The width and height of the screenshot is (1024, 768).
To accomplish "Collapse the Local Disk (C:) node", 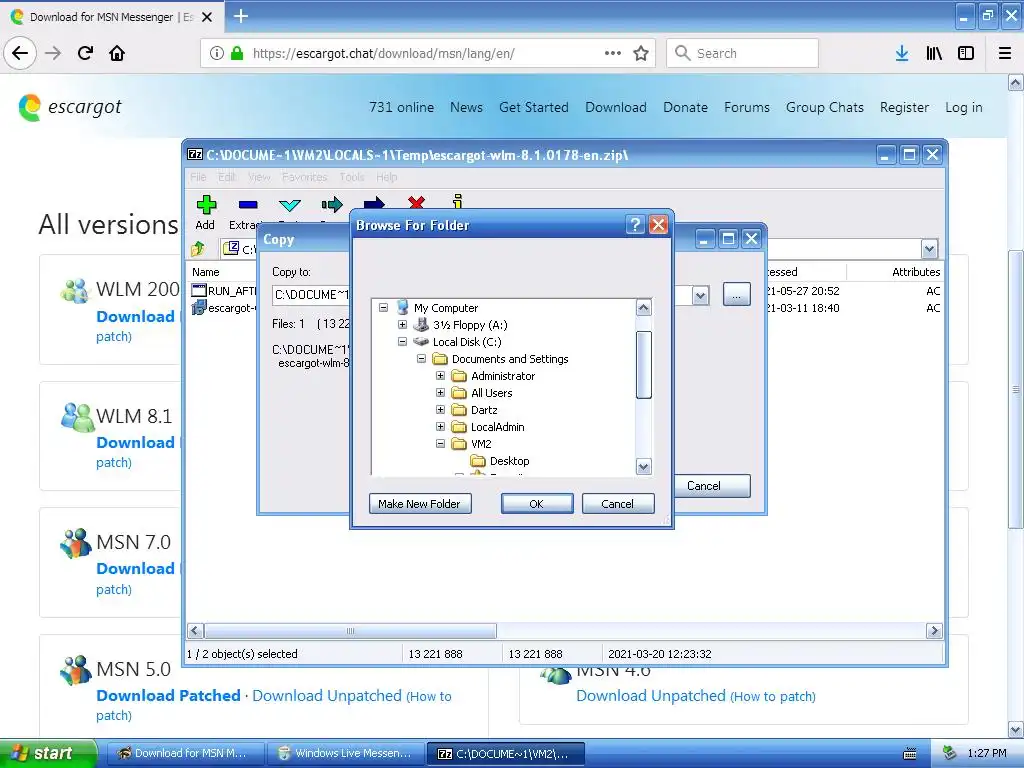I will pyautogui.click(x=402, y=341).
